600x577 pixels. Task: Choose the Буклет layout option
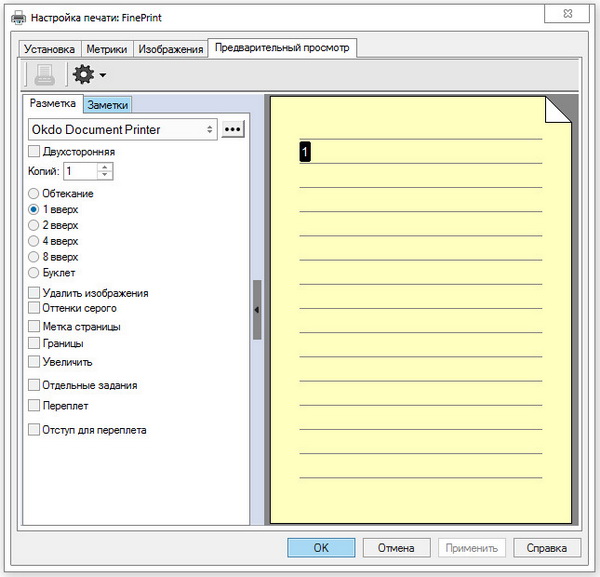point(35,272)
